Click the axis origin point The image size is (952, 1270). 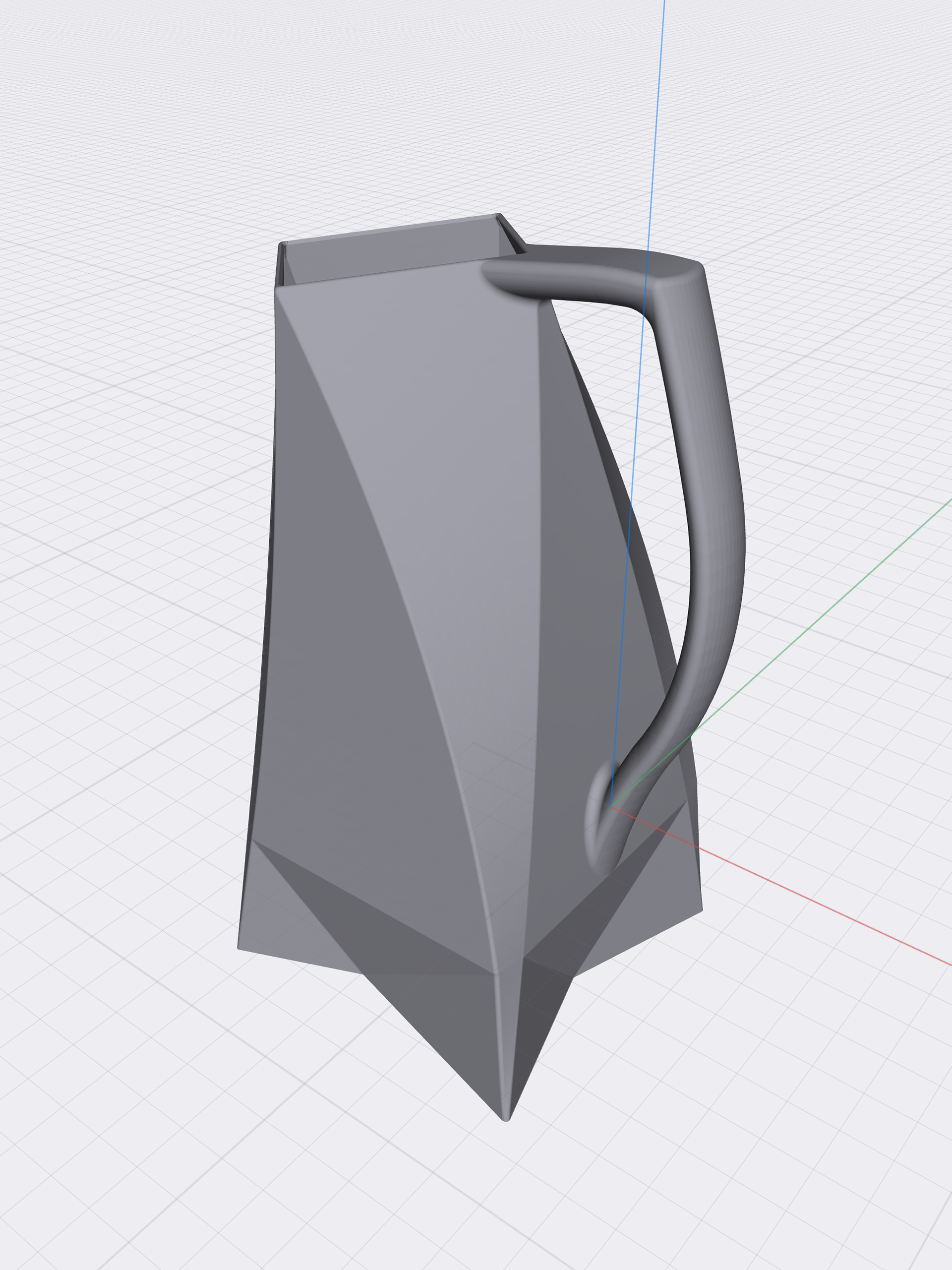pyautogui.click(x=611, y=806)
